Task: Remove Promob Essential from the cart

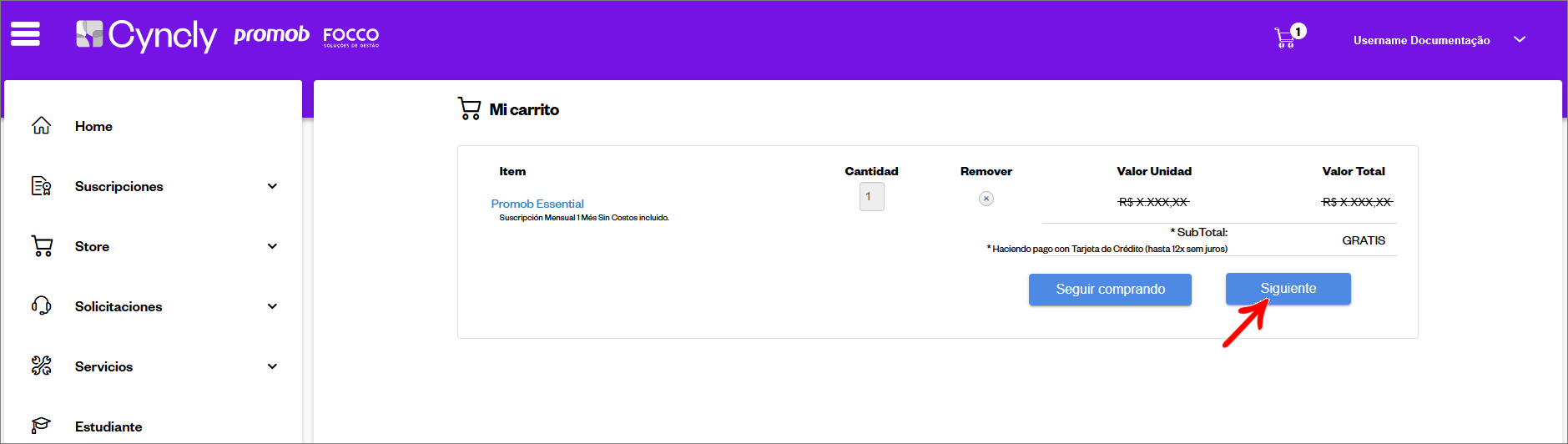Action: point(986,199)
